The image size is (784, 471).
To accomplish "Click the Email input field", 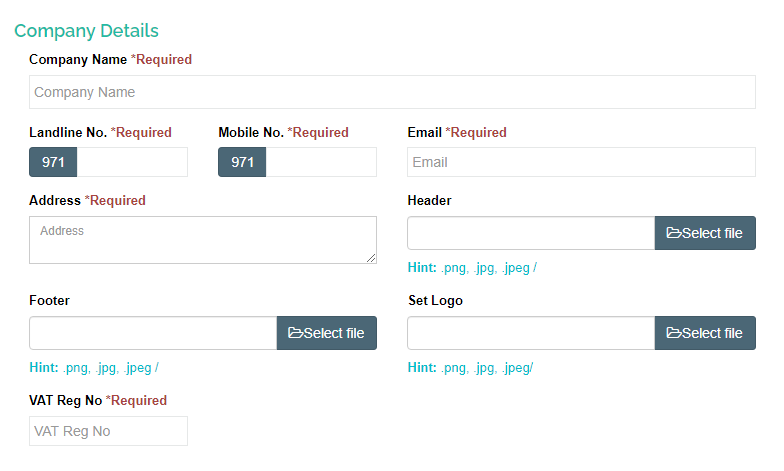I will [581, 162].
